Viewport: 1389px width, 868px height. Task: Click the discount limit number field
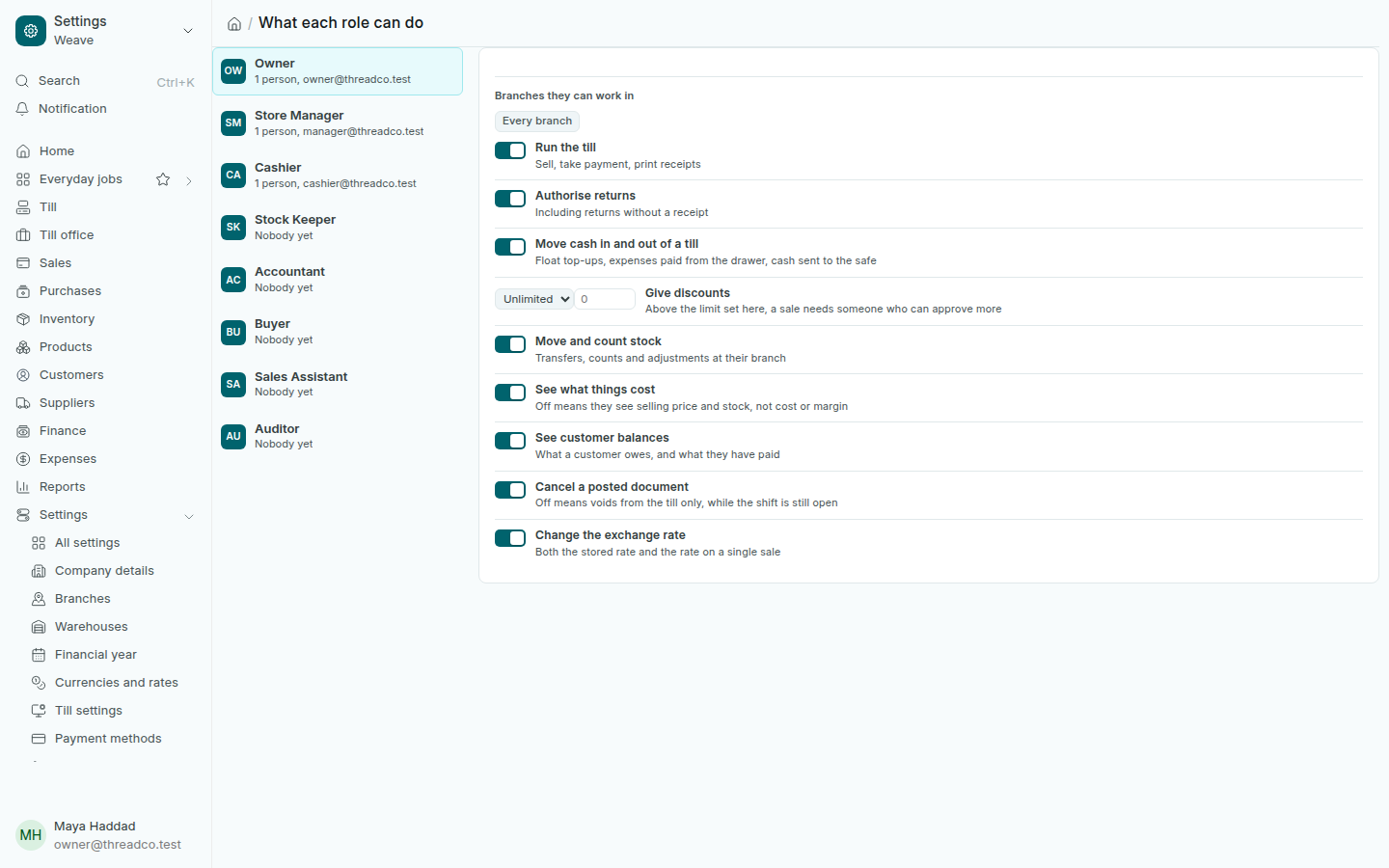pyautogui.click(x=605, y=299)
